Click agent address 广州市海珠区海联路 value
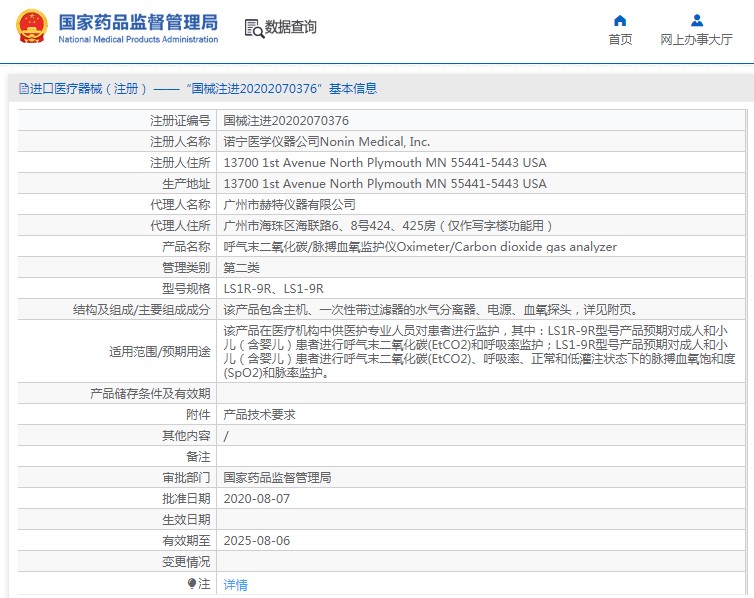This screenshot has height=598, width=754. click(x=388, y=225)
